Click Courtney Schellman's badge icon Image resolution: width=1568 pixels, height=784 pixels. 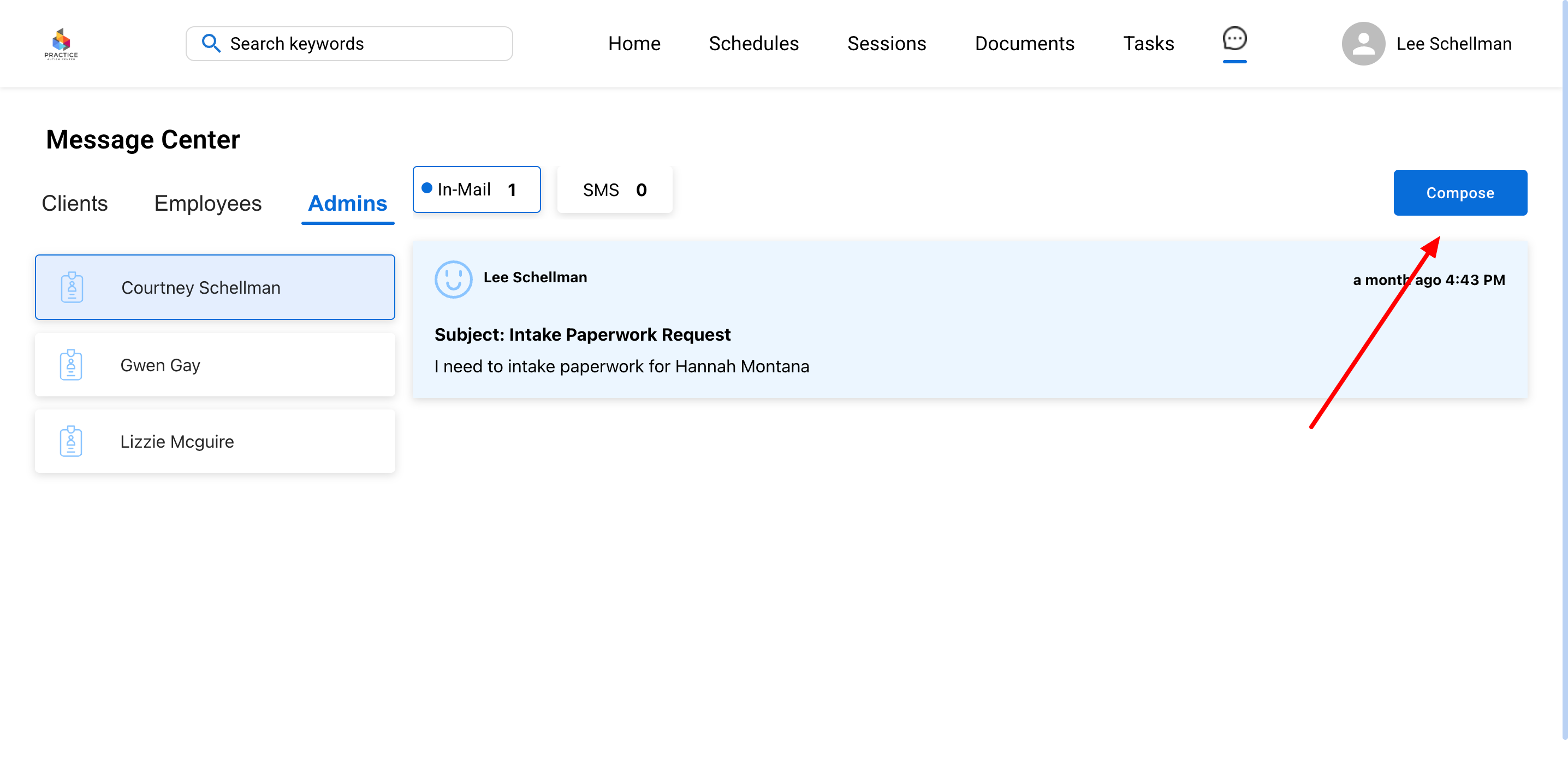(72, 287)
